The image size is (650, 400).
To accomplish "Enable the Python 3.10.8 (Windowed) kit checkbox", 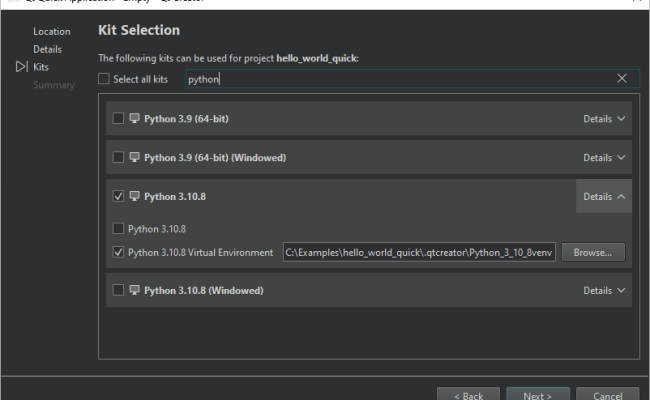I will point(118,290).
